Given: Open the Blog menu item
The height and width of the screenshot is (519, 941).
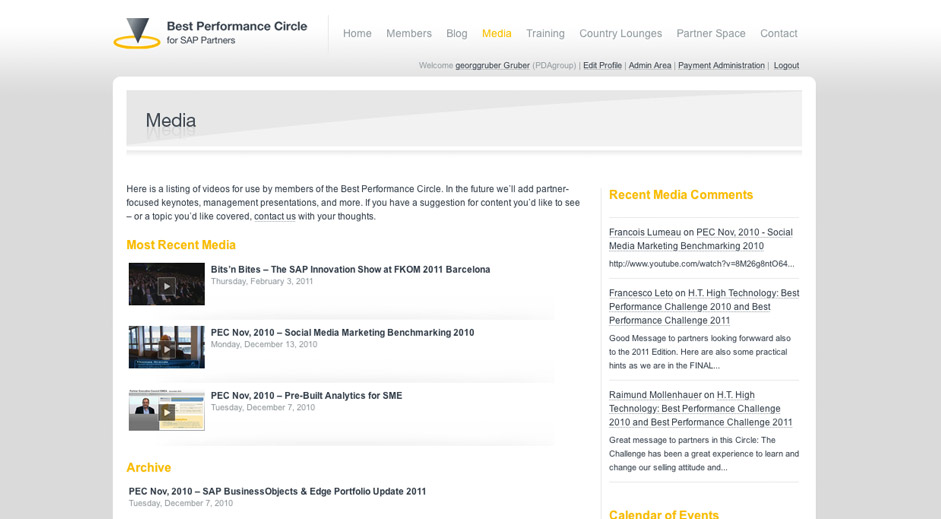Looking at the screenshot, I should click(x=457, y=34).
